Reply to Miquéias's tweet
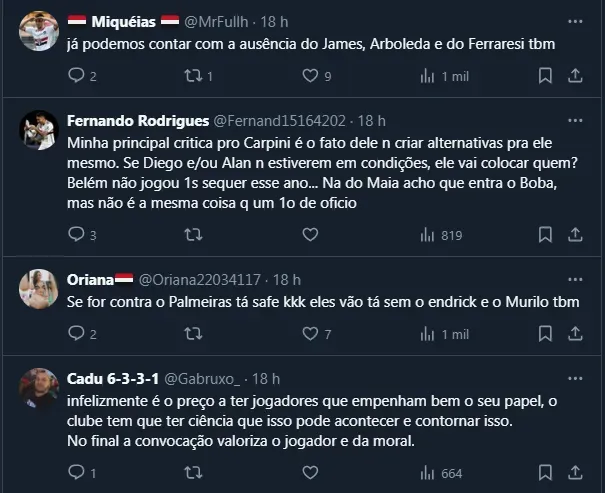605x493 pixels. (x=76, y=75)
